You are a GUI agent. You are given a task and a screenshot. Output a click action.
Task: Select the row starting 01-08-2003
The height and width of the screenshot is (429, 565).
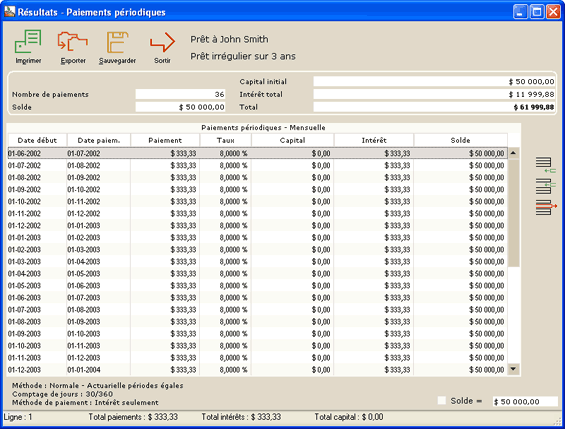pyautogui.click(x=257, y=322)
